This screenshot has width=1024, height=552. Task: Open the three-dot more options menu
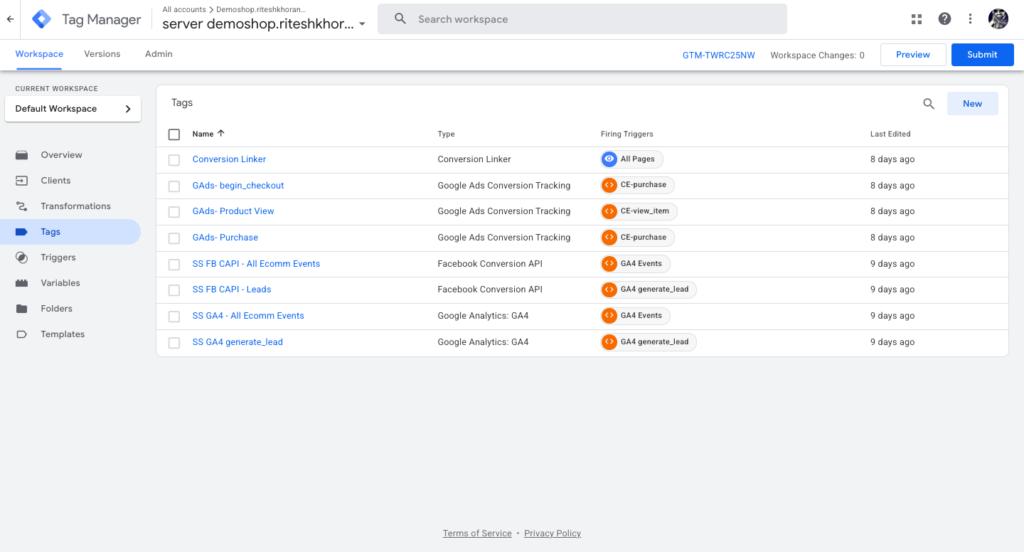click(970, 19)
